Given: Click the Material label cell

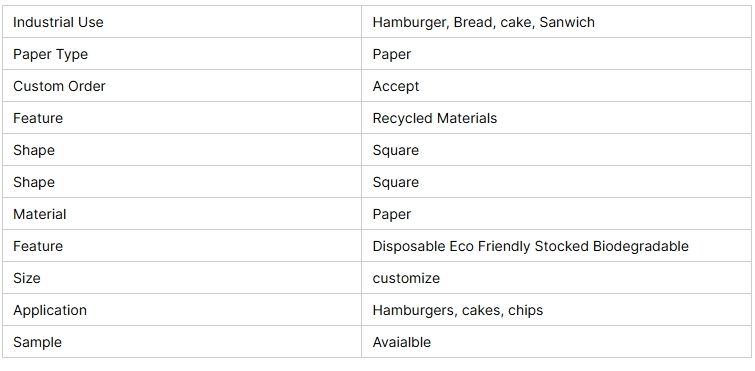Looking at the screenshot, I should pyautogui.click(x=182, y=214).
